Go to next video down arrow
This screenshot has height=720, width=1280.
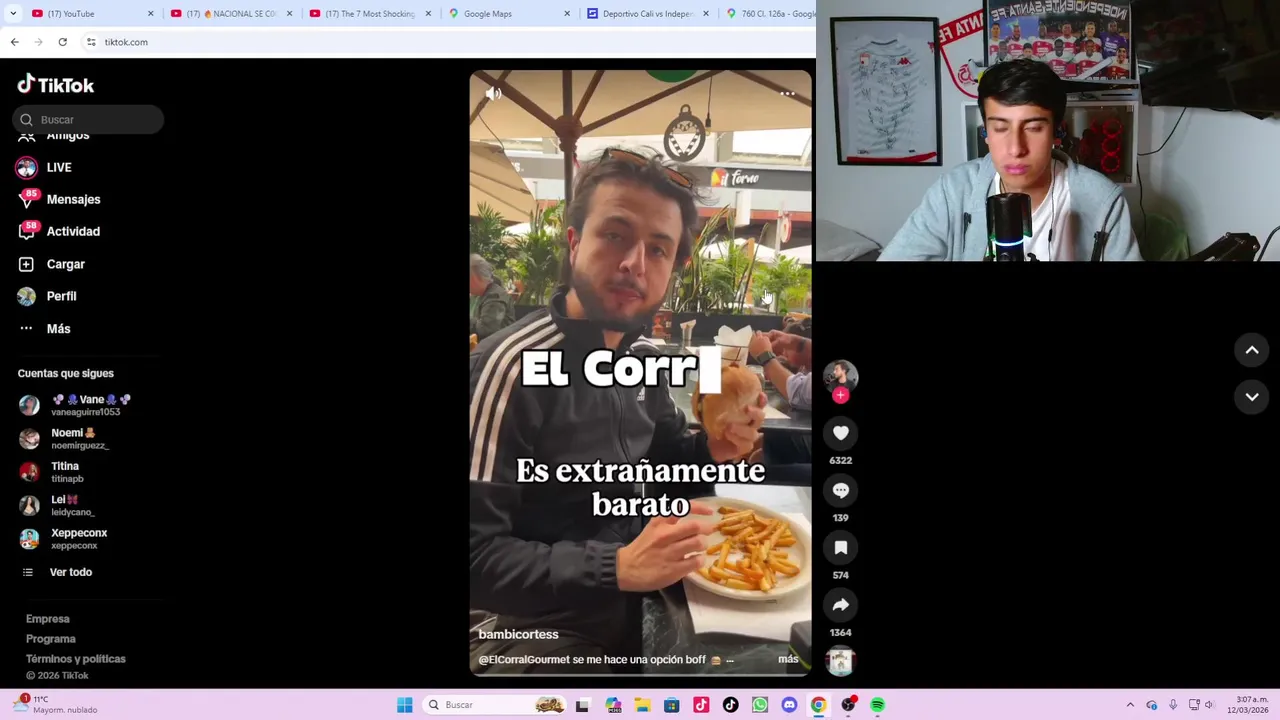(1252, 397)
